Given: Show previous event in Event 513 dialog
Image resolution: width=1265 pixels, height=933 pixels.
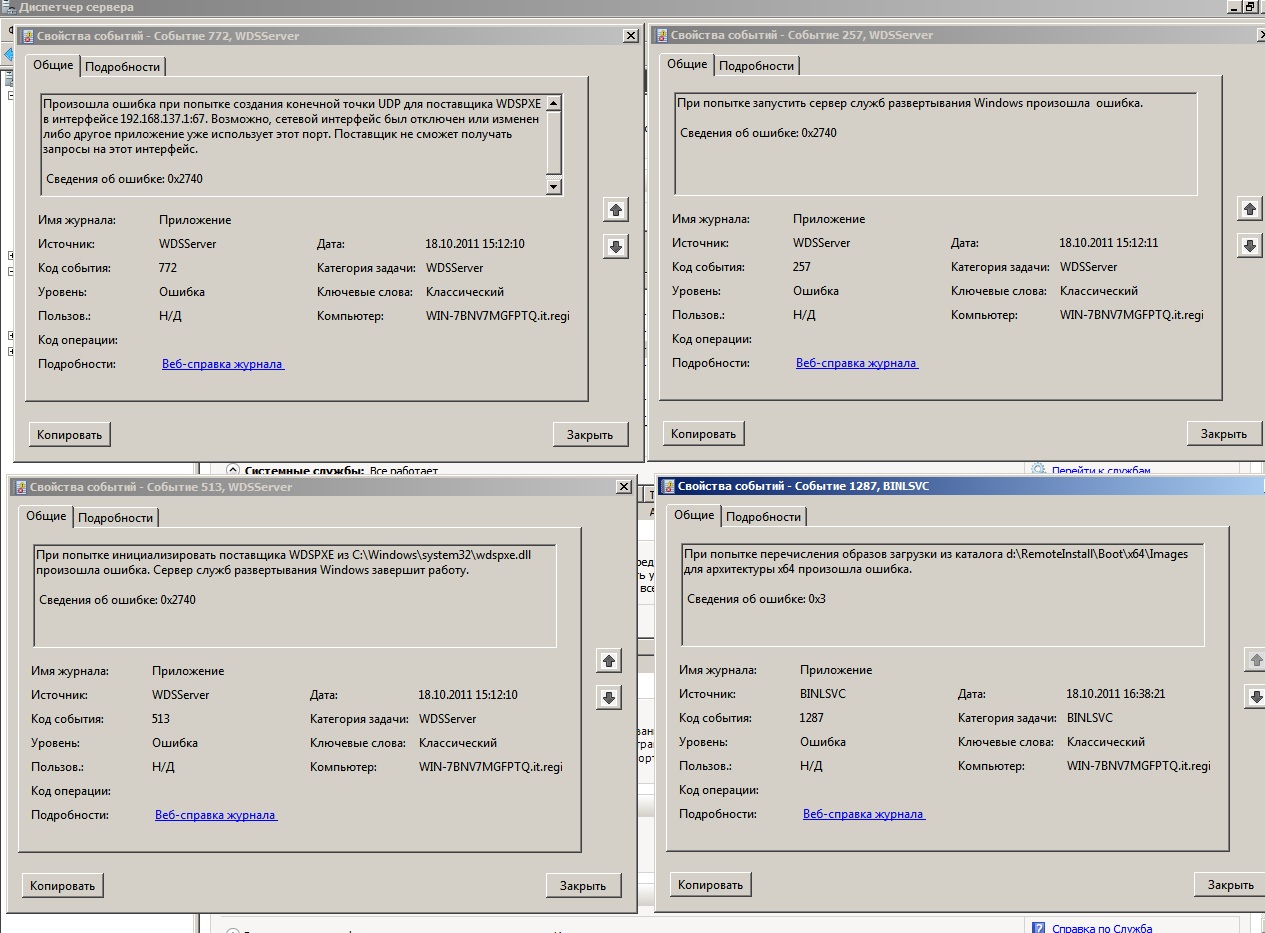Looking at the screenshot, I should [x=609, y=661].
